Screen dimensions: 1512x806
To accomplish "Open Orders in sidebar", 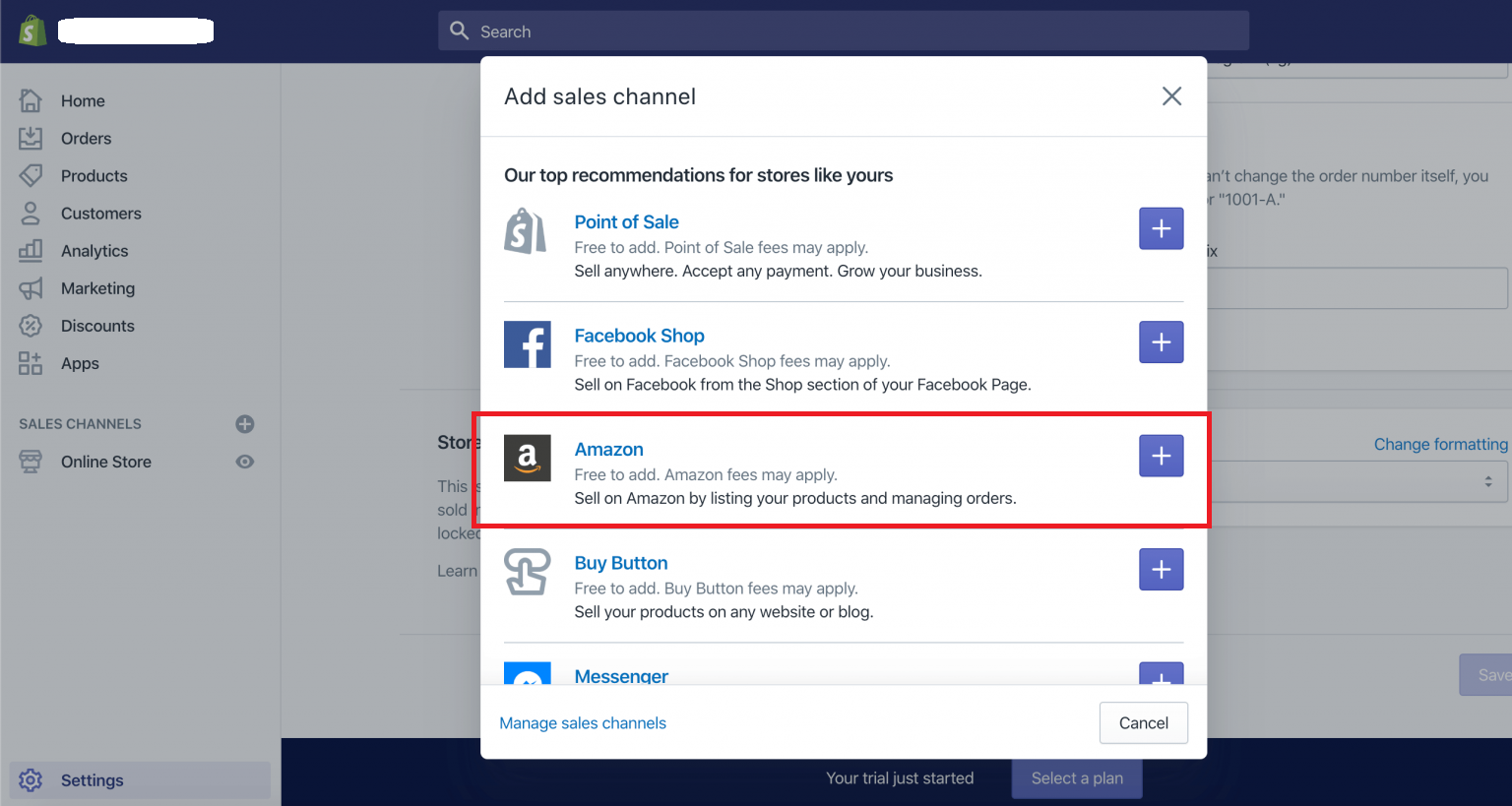I will point(86,138).
